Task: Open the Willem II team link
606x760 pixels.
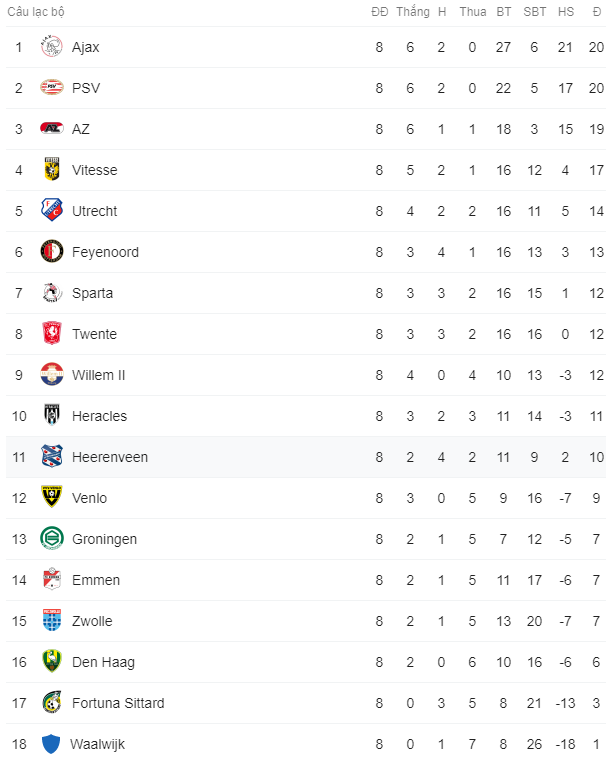Action: (x=99, y=375)
